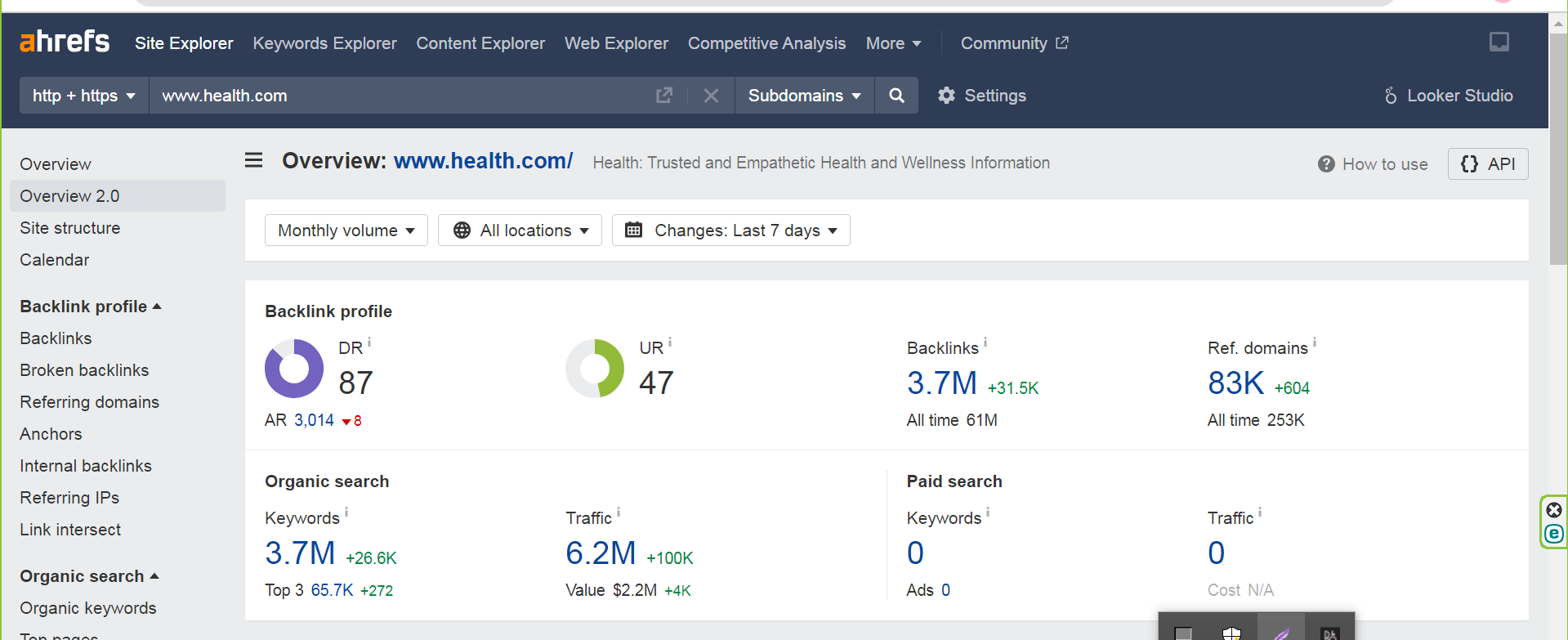Select Organic keywords in sidebar
1568x640 pixels.
tap(88, 608)
